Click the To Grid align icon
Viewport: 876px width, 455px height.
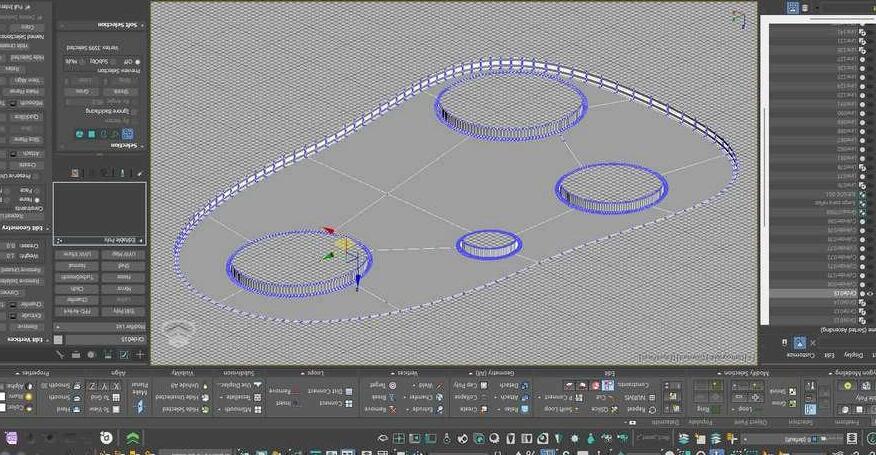[116, 397]
